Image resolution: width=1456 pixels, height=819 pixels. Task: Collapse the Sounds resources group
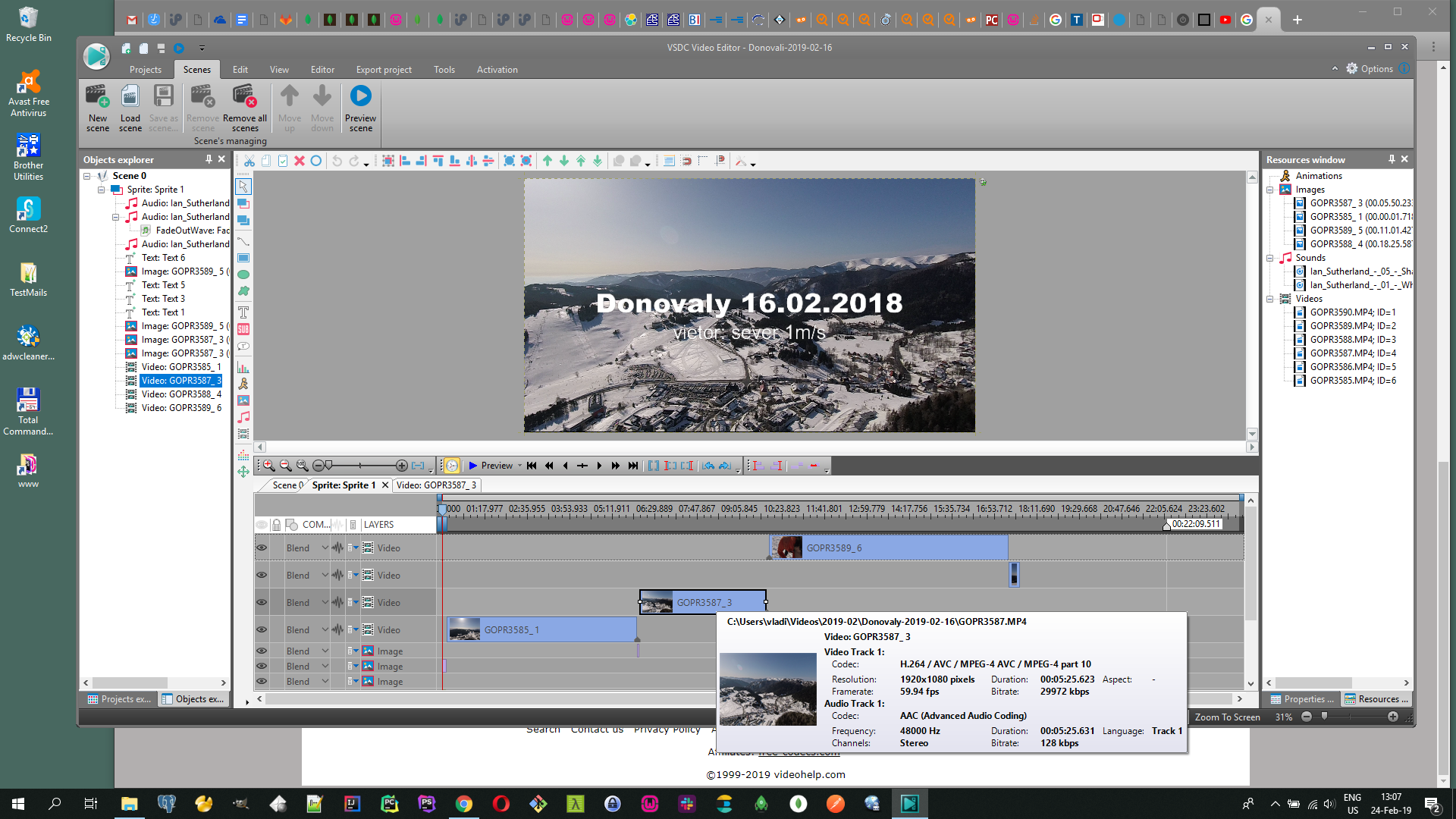tap(1270, 258)
